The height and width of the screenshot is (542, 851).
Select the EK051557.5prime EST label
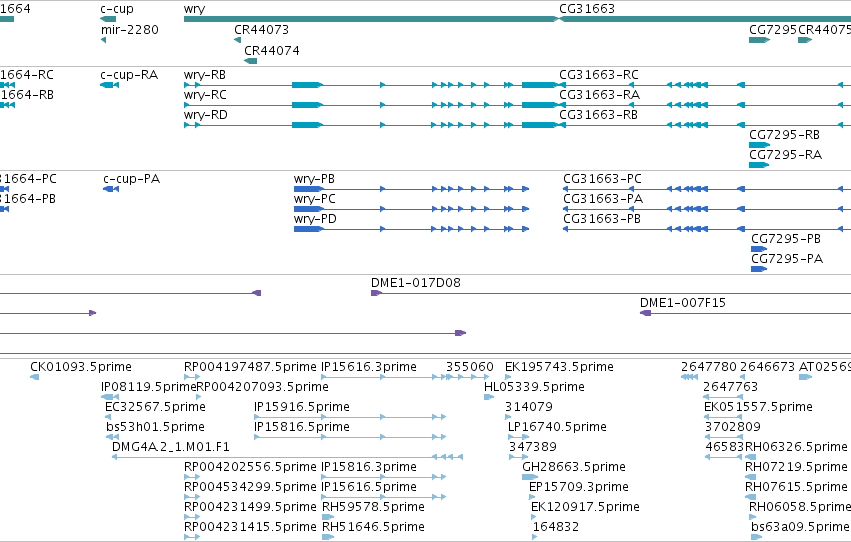758,407
